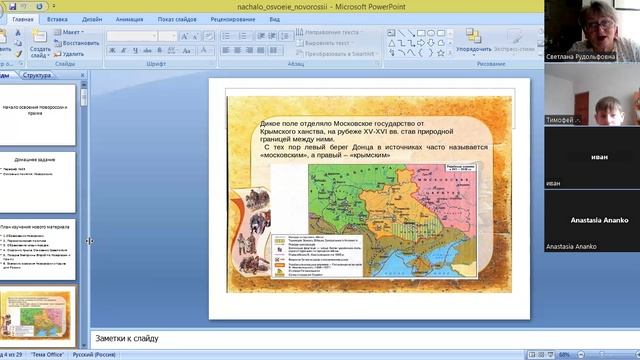Select the right arrow shape

tap(421, 43)
